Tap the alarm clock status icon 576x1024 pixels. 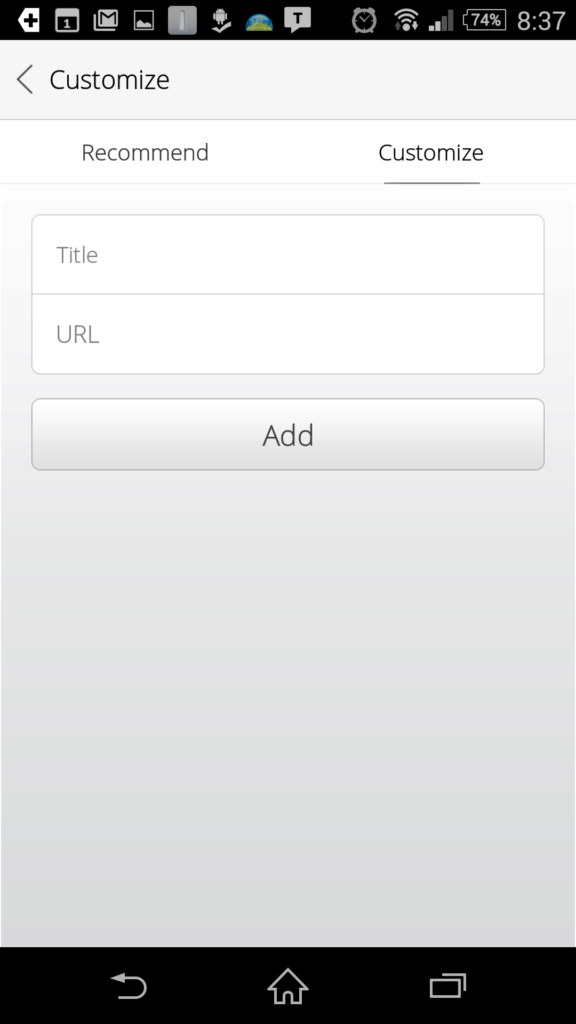pyautogui.click(x=364, y=20)
